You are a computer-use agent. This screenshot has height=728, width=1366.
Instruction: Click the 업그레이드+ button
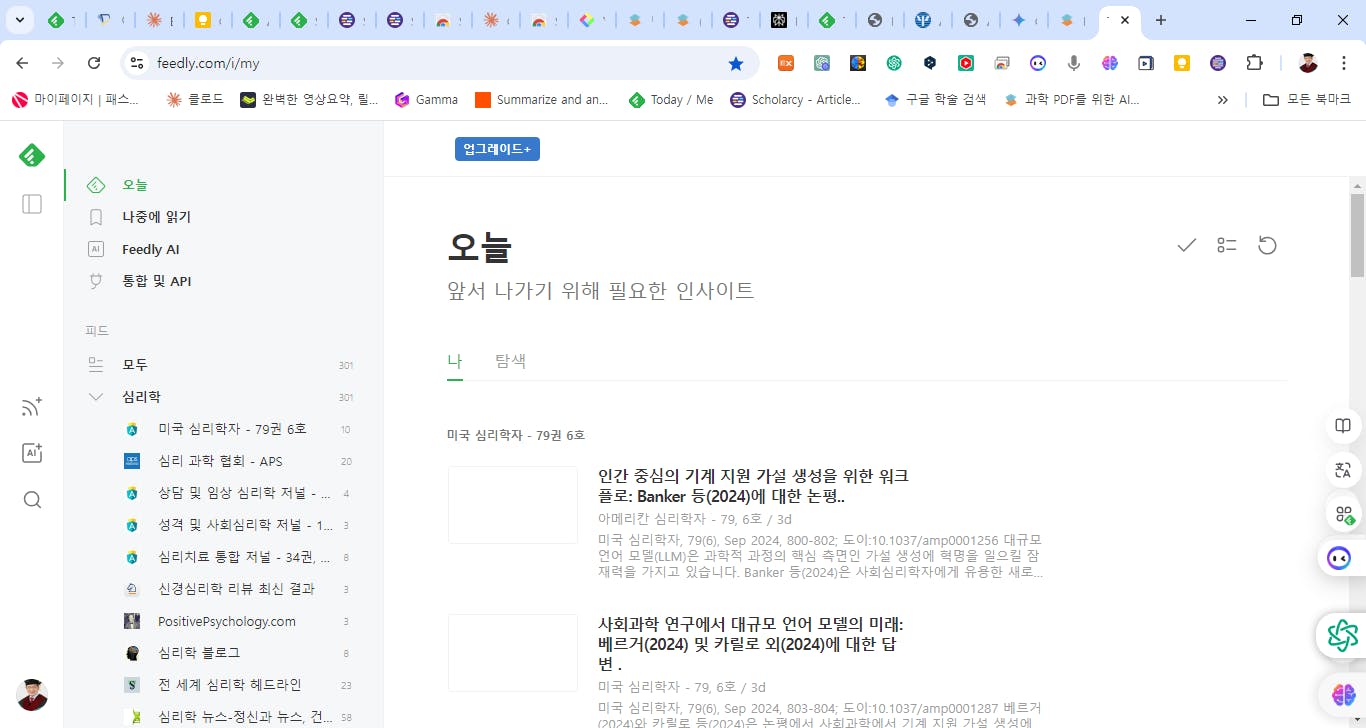pyautogui.click(x=497, y=149)
